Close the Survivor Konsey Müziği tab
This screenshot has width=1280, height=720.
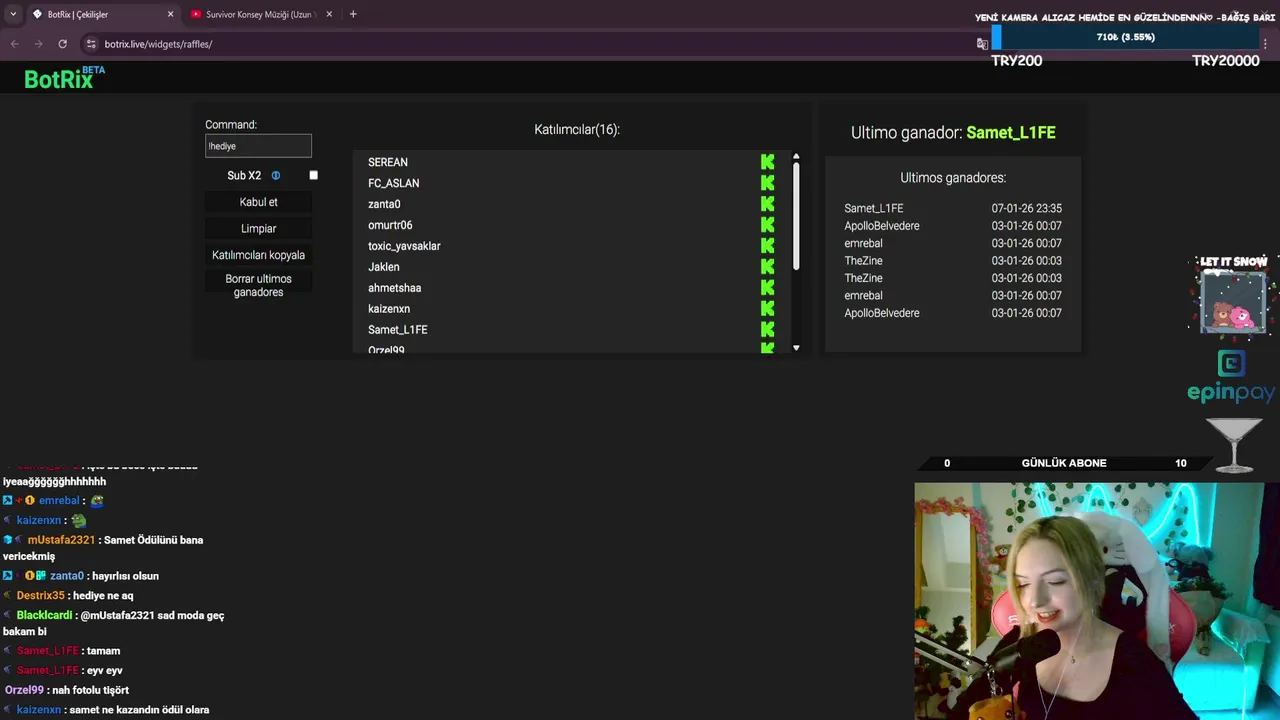(x=331, y=14)
